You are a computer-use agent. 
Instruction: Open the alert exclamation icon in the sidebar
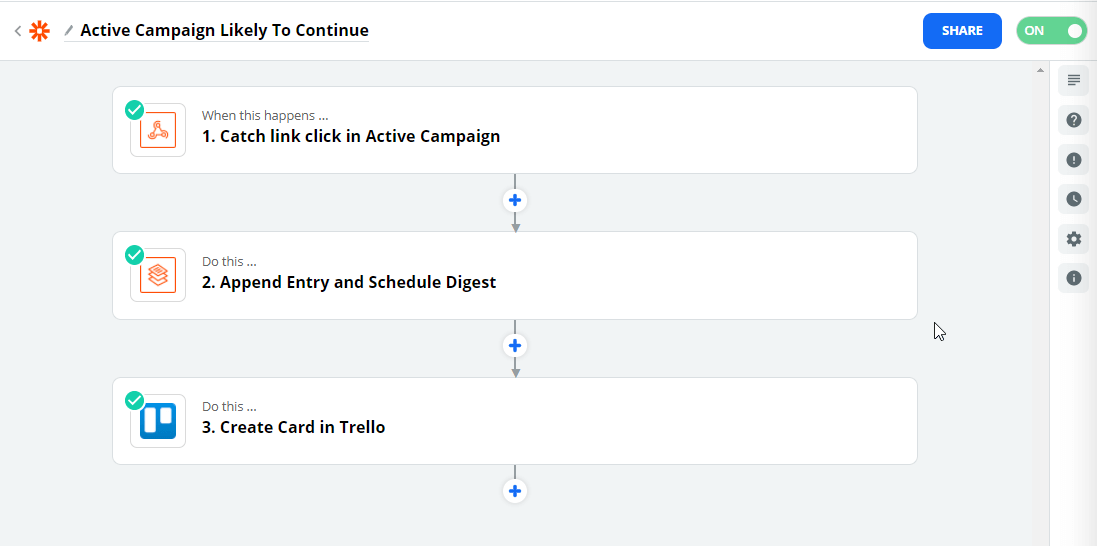(x=1073, y=160)
